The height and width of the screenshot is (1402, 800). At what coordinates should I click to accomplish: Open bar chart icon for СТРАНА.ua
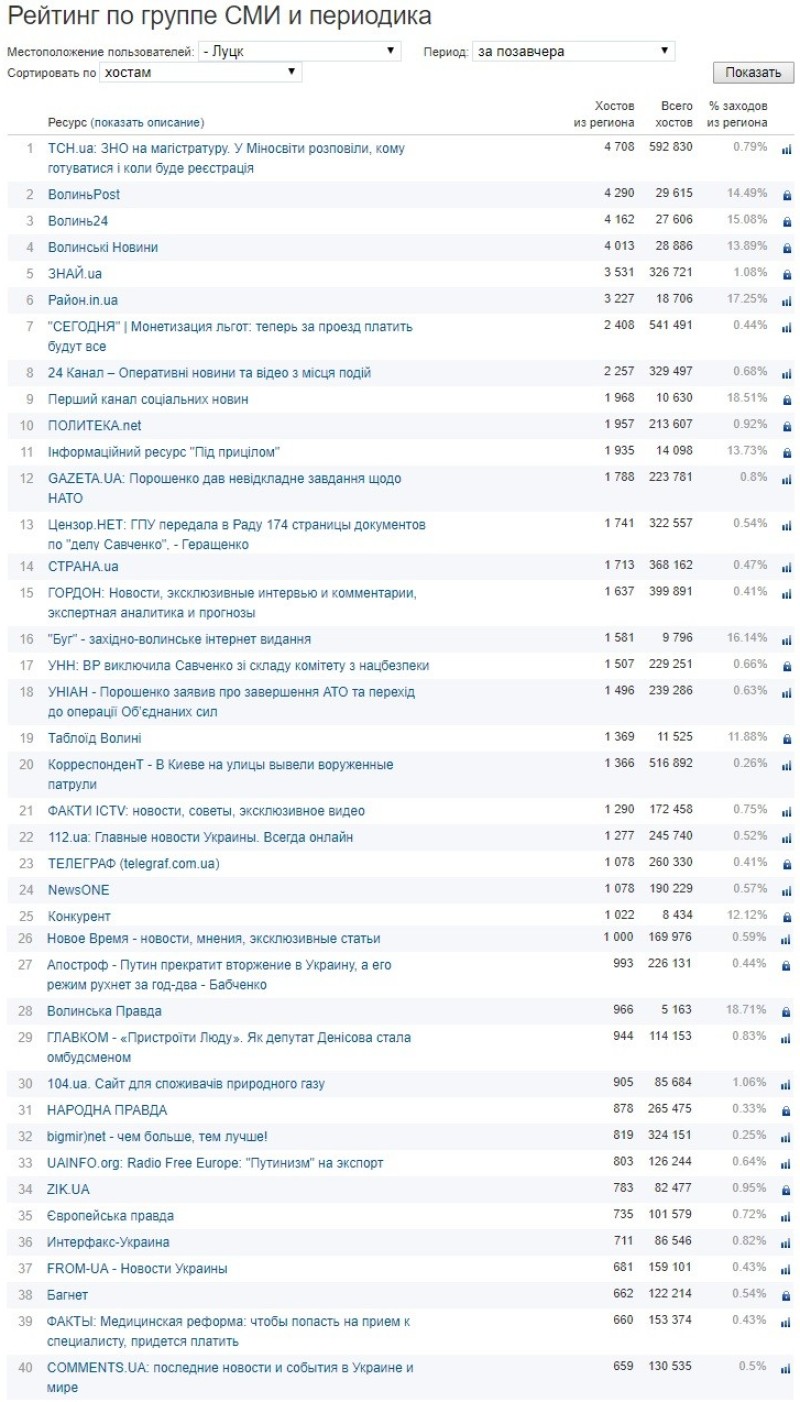click(786, 567)
